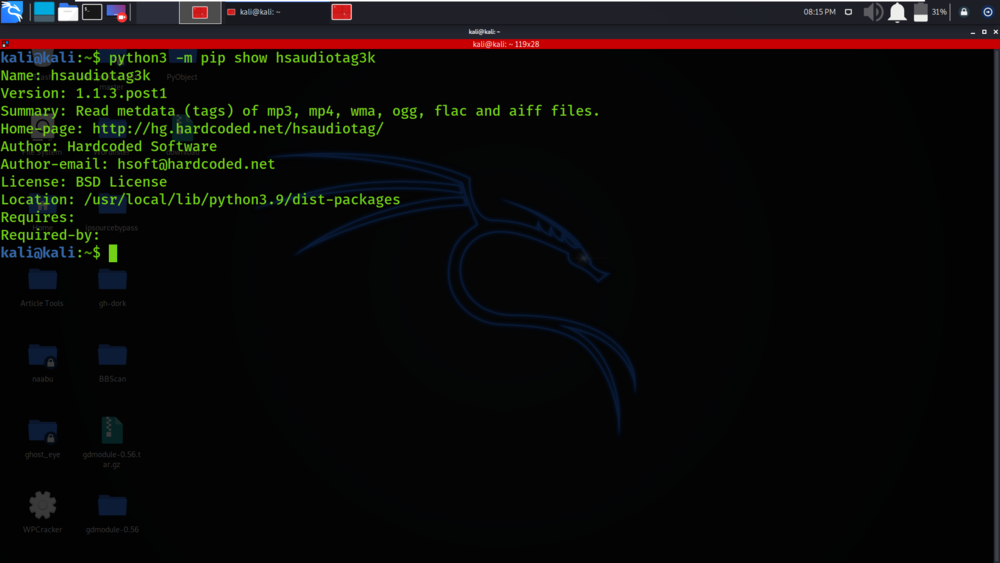1000x563 pixels.
Task: Click the 31% battery percentage label
Action: click(x=939, y=12)
